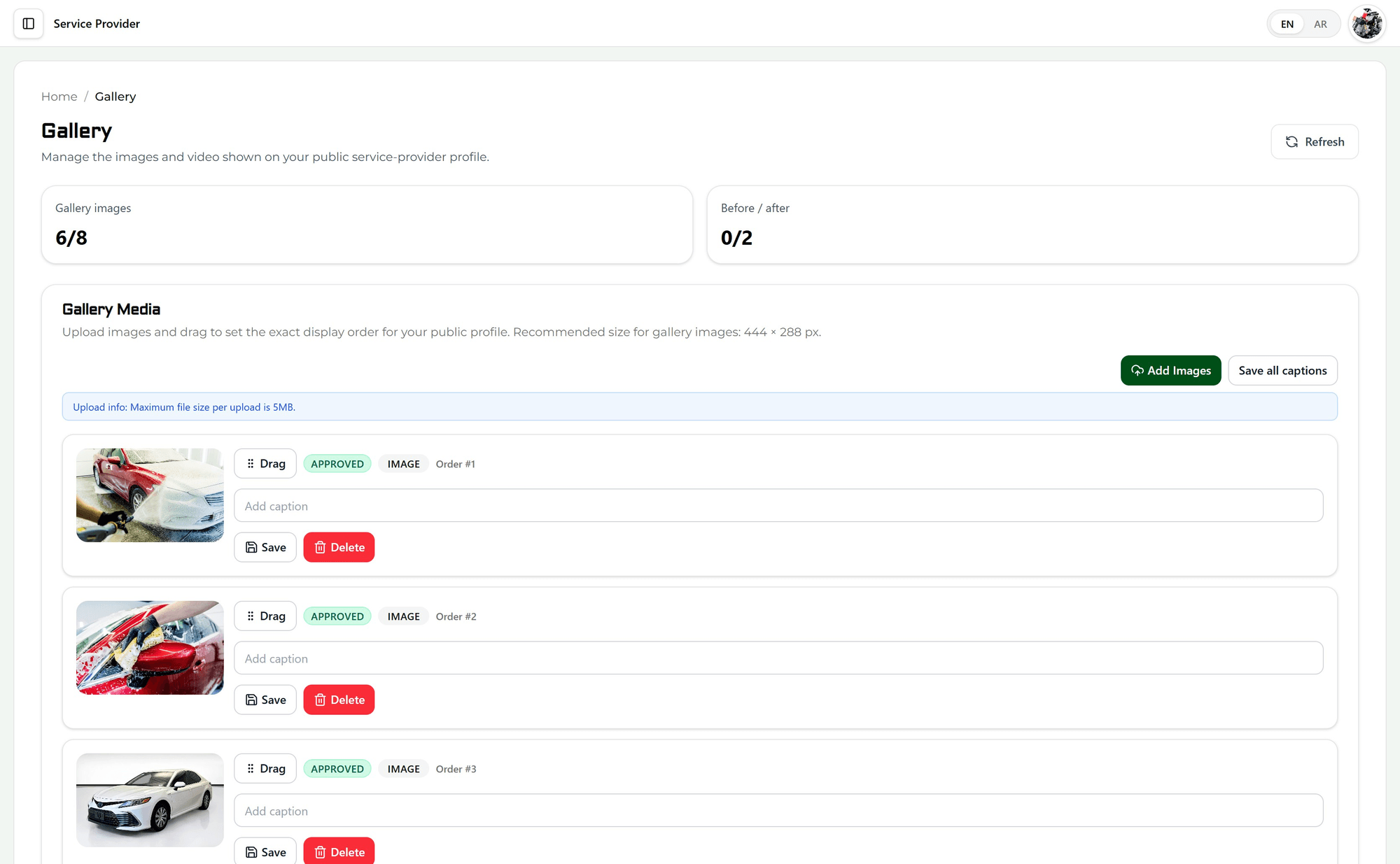The image size is (1400, 864).
Task: Click the Add Images button
Action: (x=1171, y=371)
